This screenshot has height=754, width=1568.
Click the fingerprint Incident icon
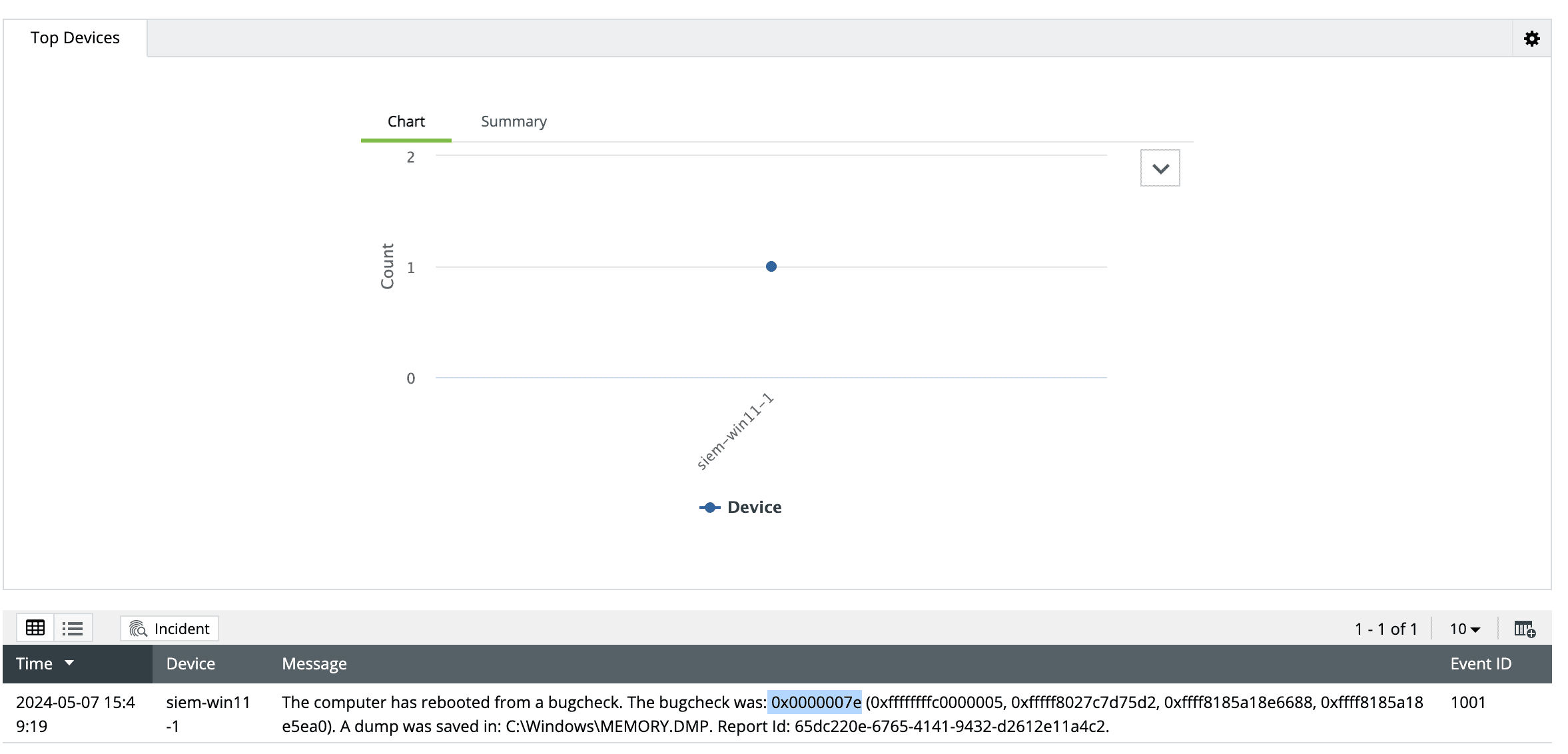(x=138, y=629)
